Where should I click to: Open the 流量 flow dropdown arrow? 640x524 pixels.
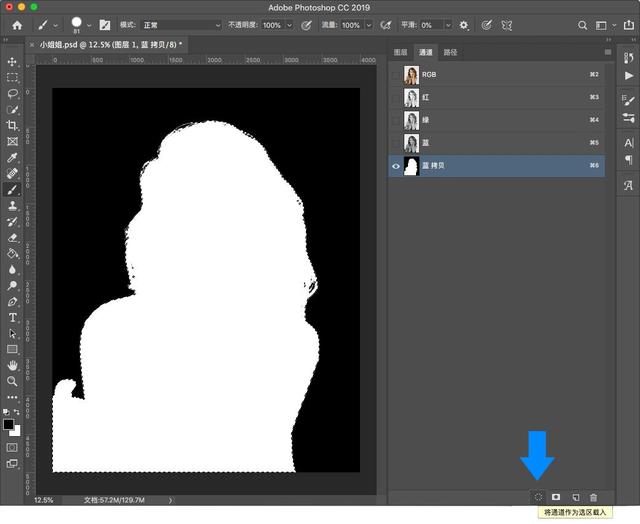(369, 25)
